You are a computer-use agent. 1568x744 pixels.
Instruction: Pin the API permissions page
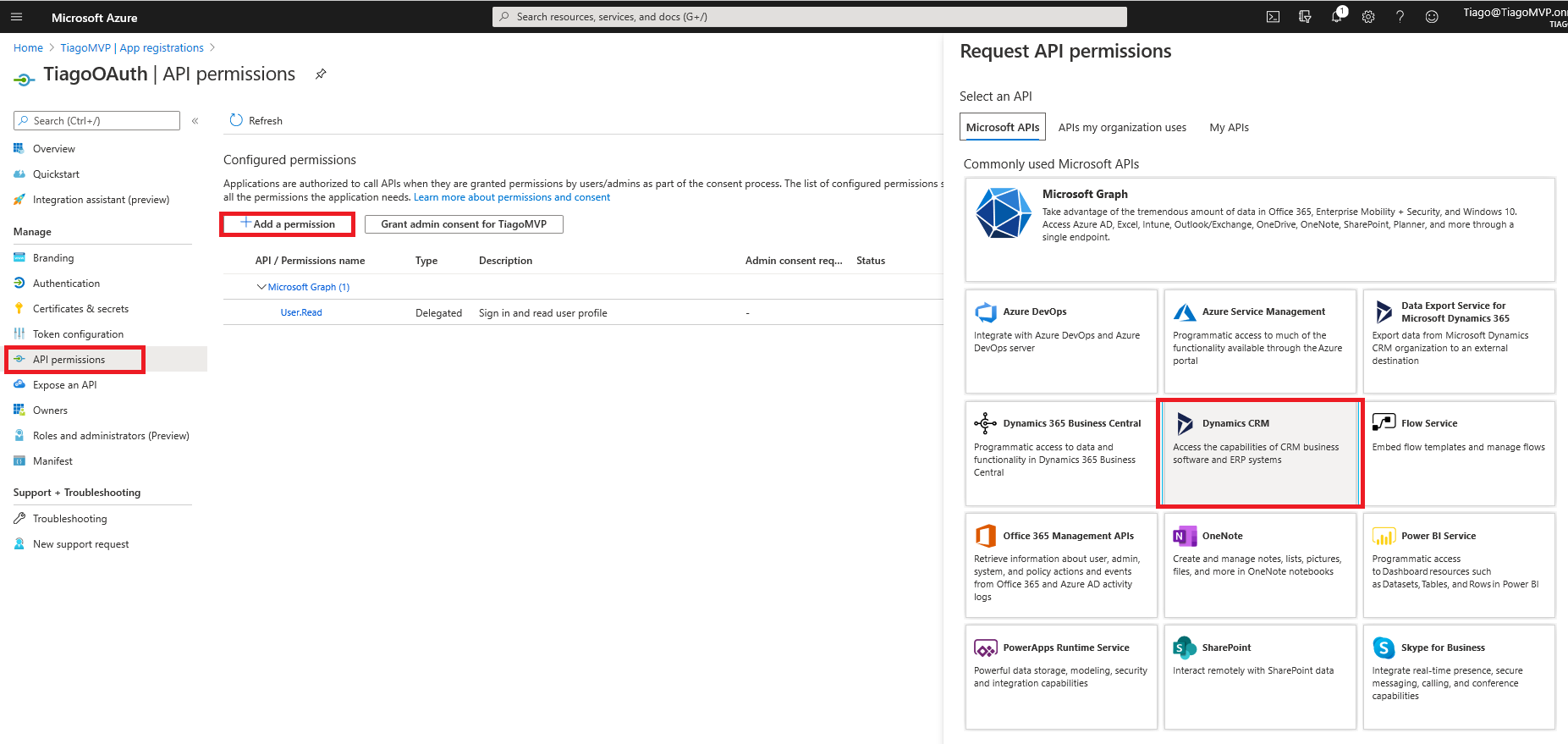(321, 74)
